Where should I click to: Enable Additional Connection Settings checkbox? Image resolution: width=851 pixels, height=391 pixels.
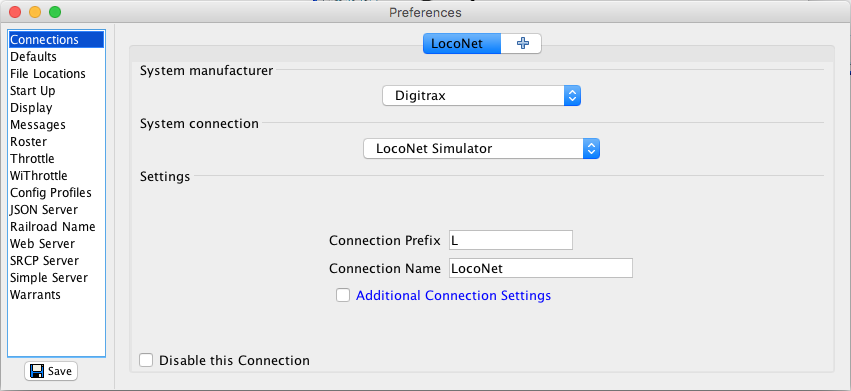click(342, 295)
